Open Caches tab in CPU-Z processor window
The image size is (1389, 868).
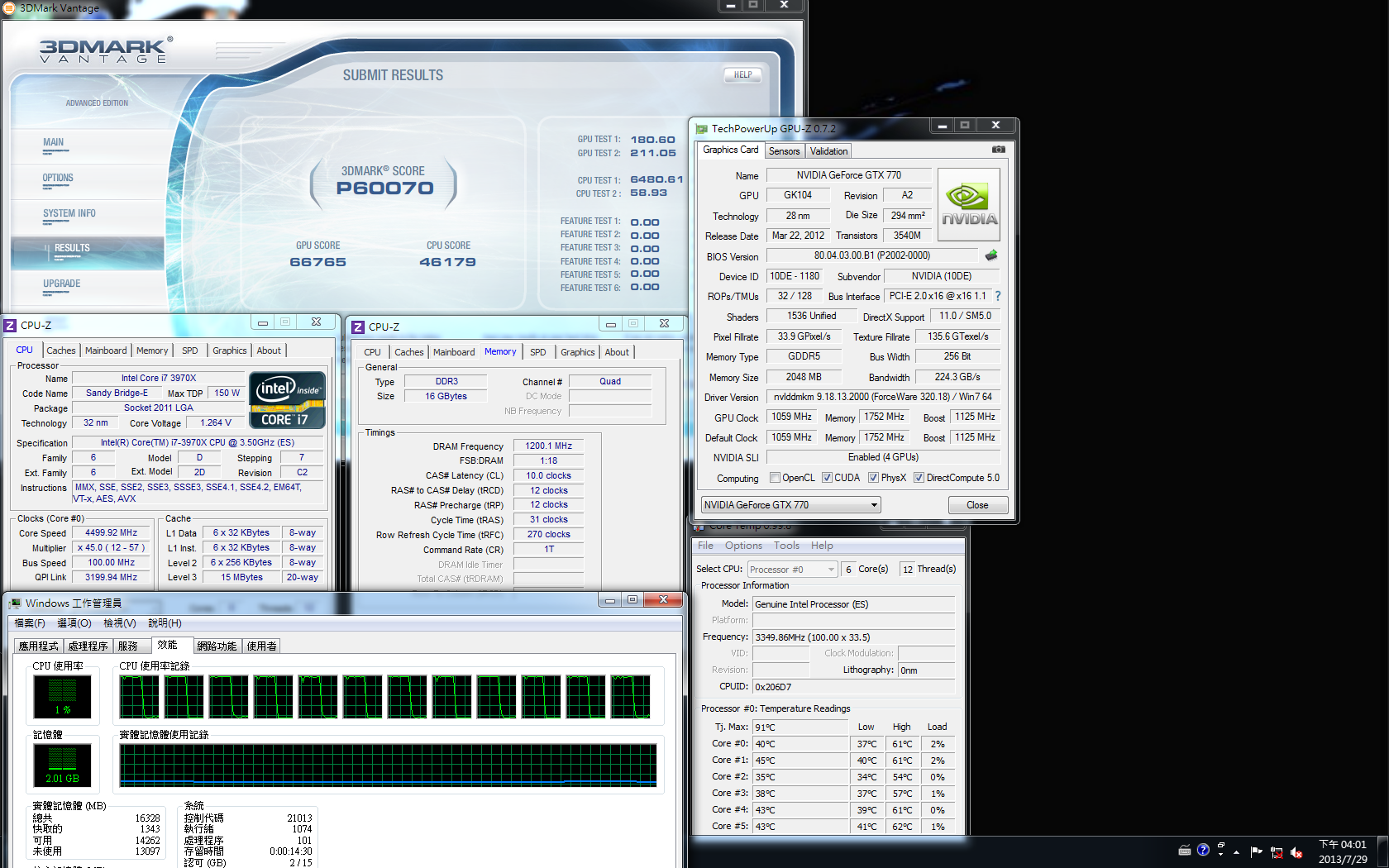60,351
